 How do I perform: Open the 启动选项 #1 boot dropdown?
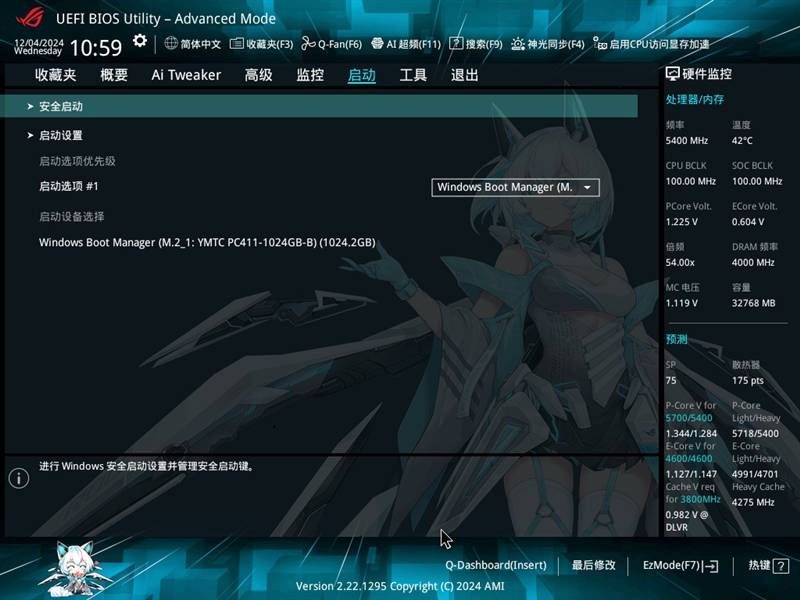click(515, 187)
